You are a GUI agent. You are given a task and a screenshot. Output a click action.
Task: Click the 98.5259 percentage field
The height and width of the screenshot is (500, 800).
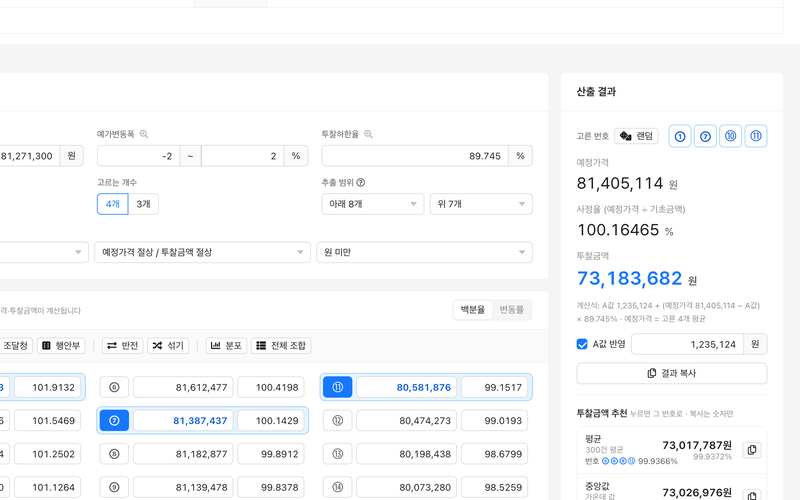494,487
